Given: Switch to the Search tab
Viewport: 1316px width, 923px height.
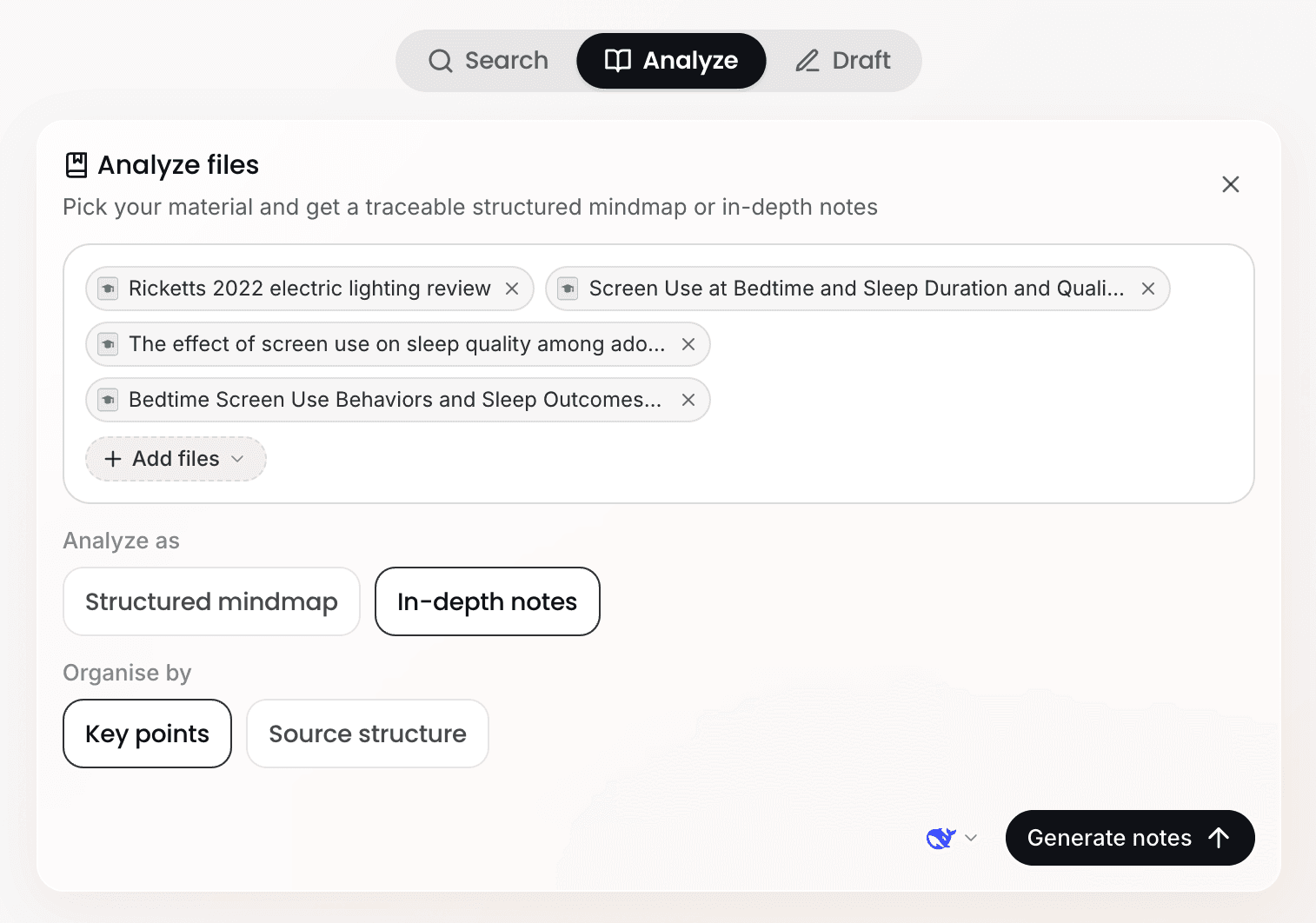Looking at the screenshot, I should pos(489,61).
